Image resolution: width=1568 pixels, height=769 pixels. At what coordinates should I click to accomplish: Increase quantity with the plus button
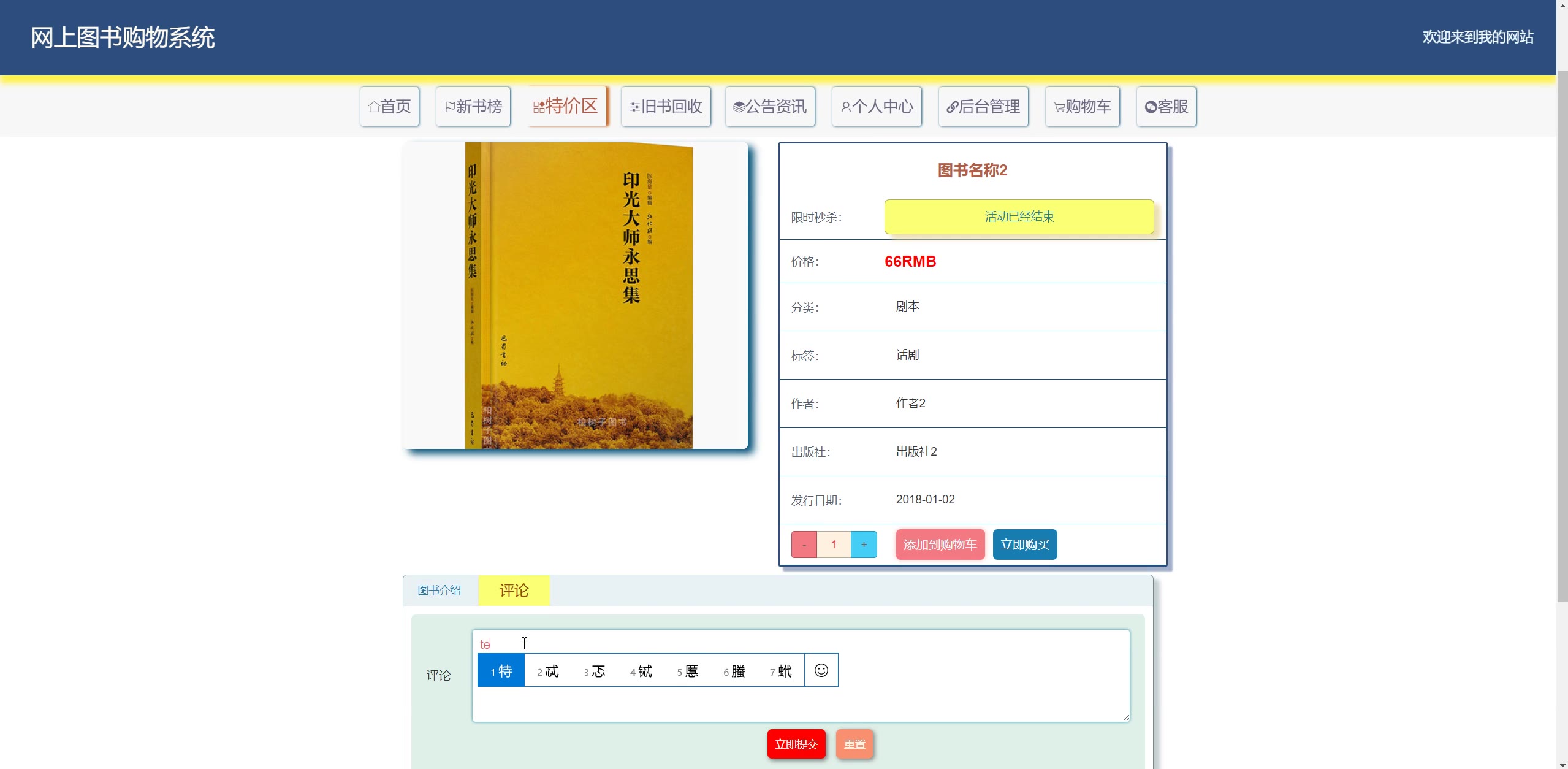864,545
